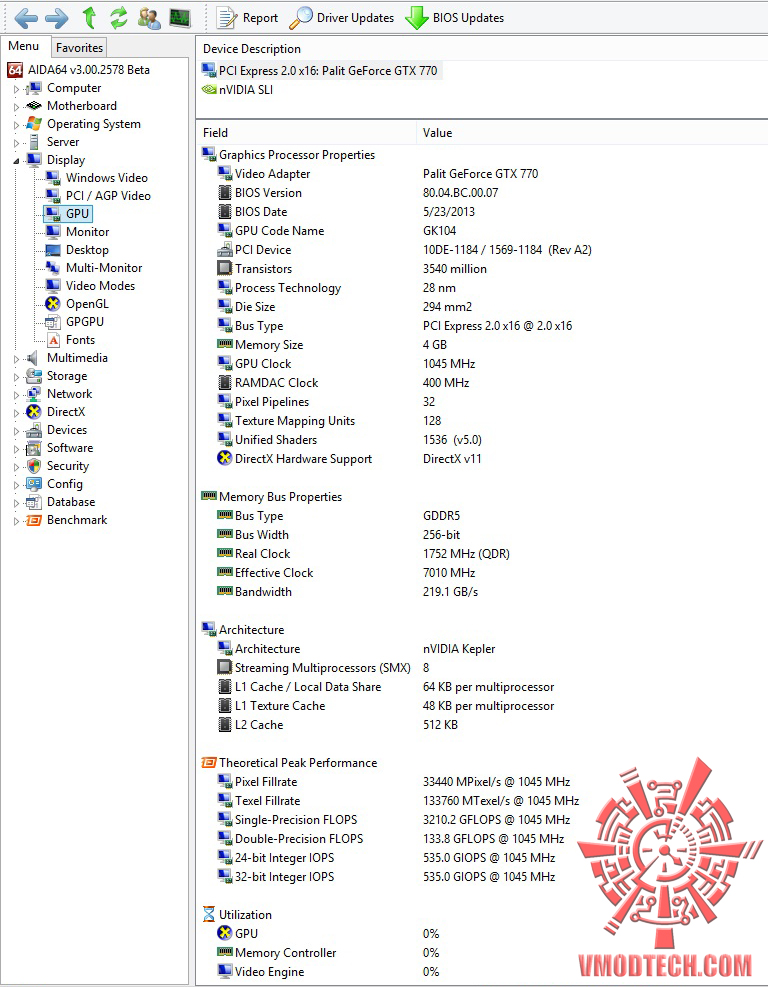Image resolution: width=768 pixels, height=987 pixels.
Task: Open Driver Updates
Action: (x=342, y=18)
